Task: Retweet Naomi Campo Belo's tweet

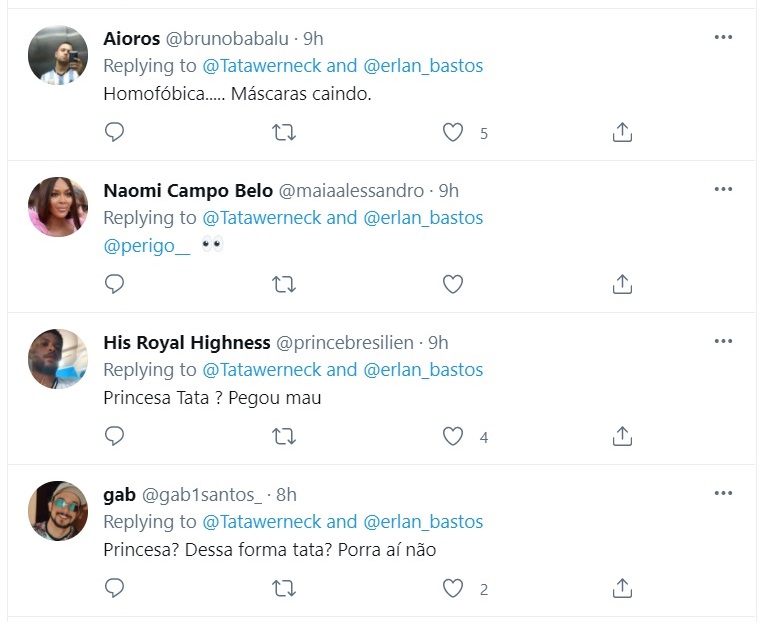Action: pyautogui.click(x=284, y=284)
